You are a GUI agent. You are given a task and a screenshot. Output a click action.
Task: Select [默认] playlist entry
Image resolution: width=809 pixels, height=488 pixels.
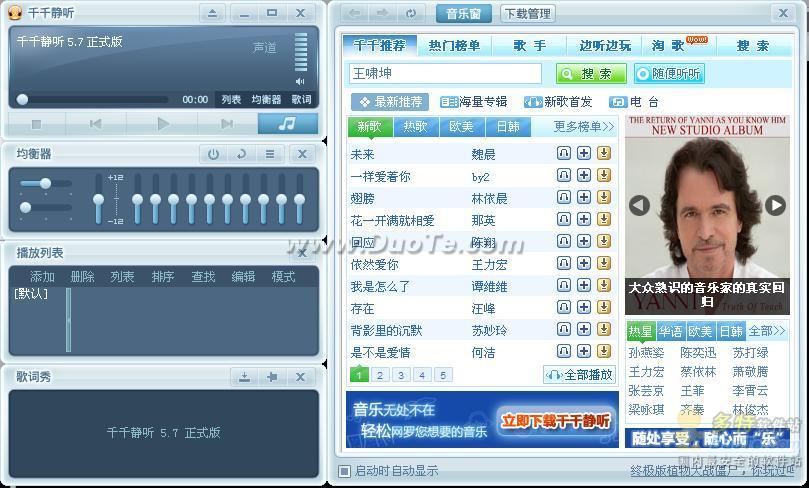[31, 294]
